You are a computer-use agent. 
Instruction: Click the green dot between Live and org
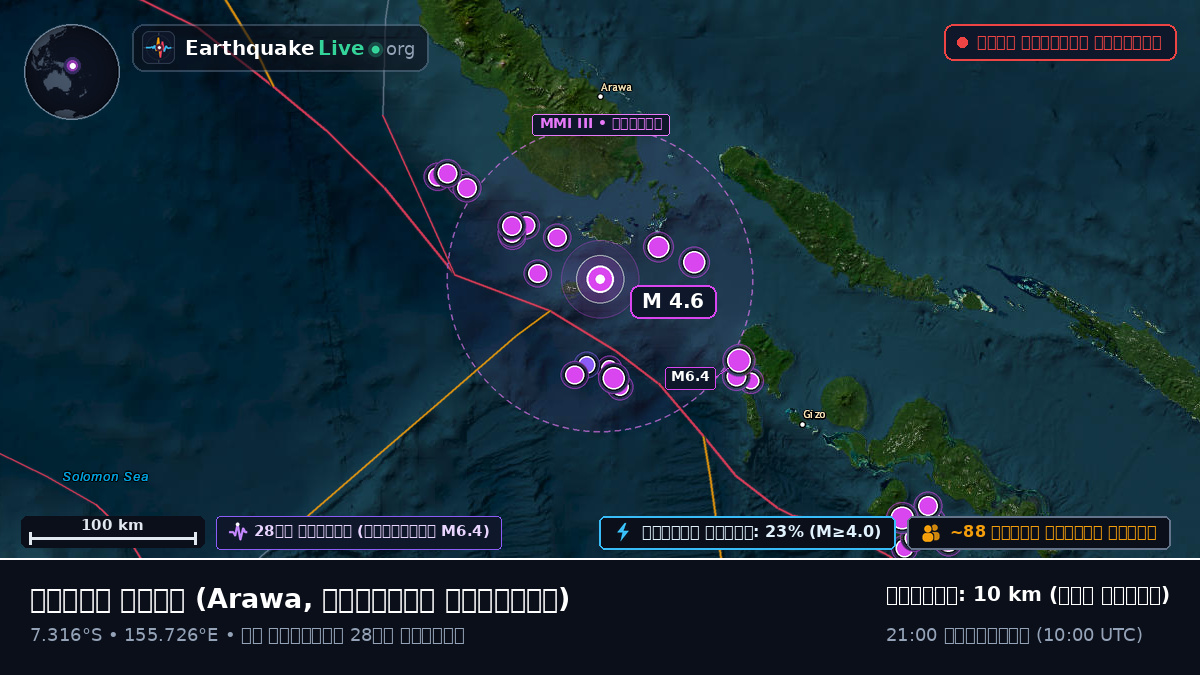375,49
